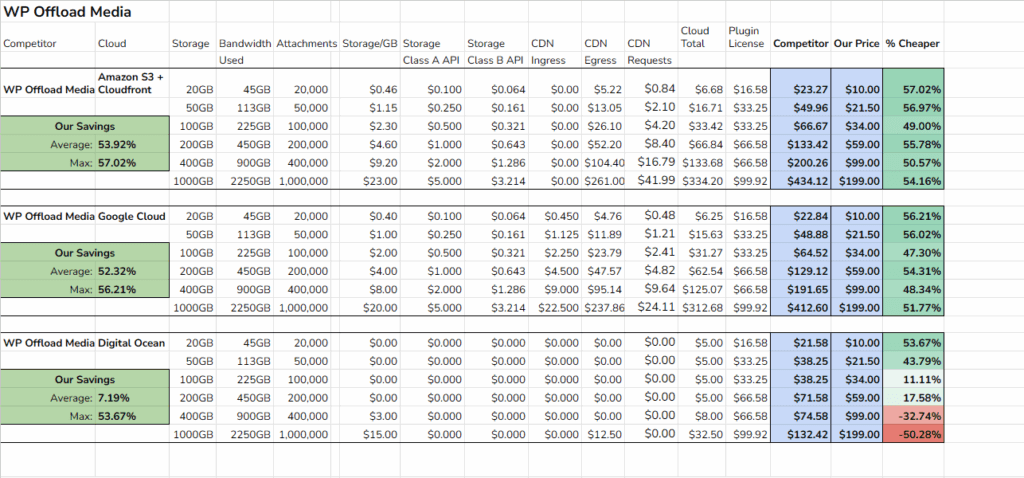Select the 56.02% cheaper cell
The image size is (1024, 478).
click(x=913, y=234)
